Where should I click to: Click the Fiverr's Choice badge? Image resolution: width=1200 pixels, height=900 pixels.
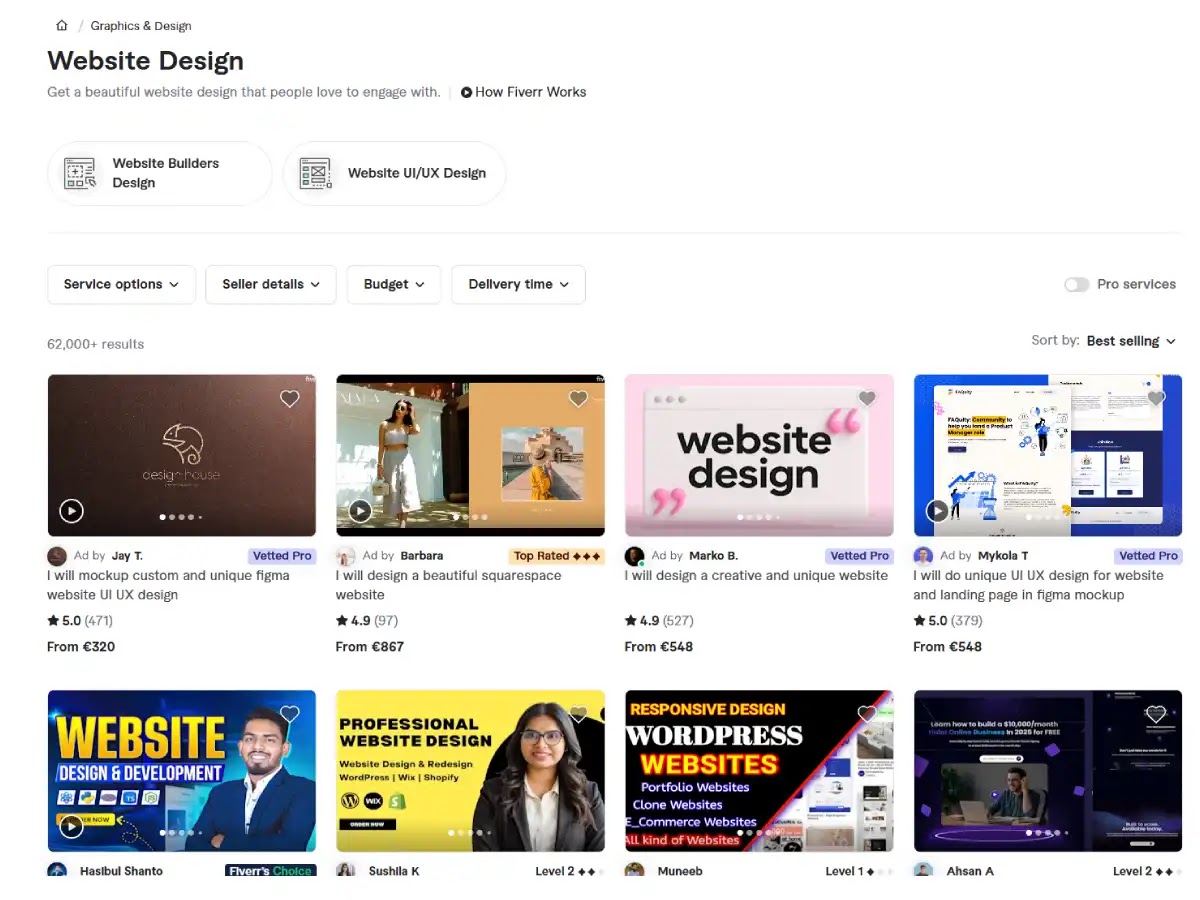[x=271, y=871]
